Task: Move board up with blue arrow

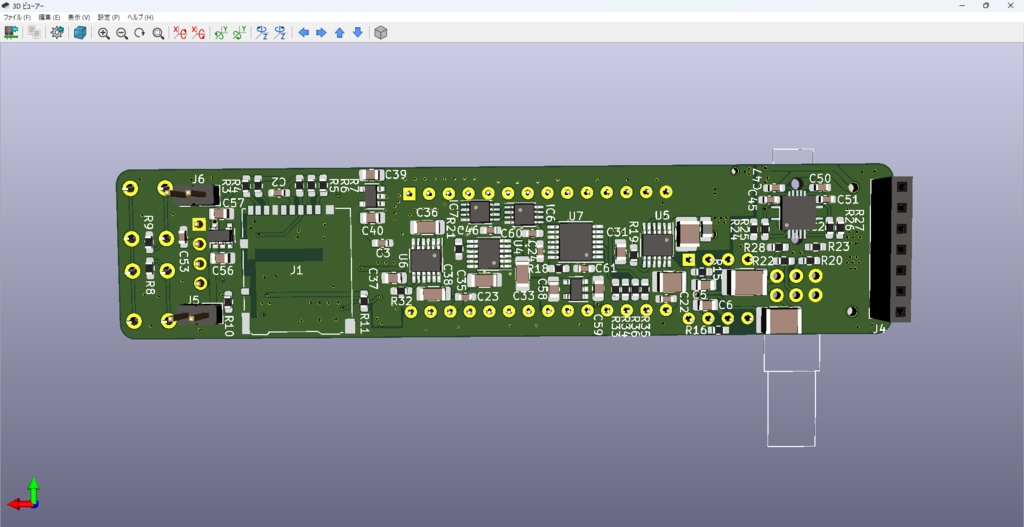Action: pyautogui.click(x=340, y=33)
